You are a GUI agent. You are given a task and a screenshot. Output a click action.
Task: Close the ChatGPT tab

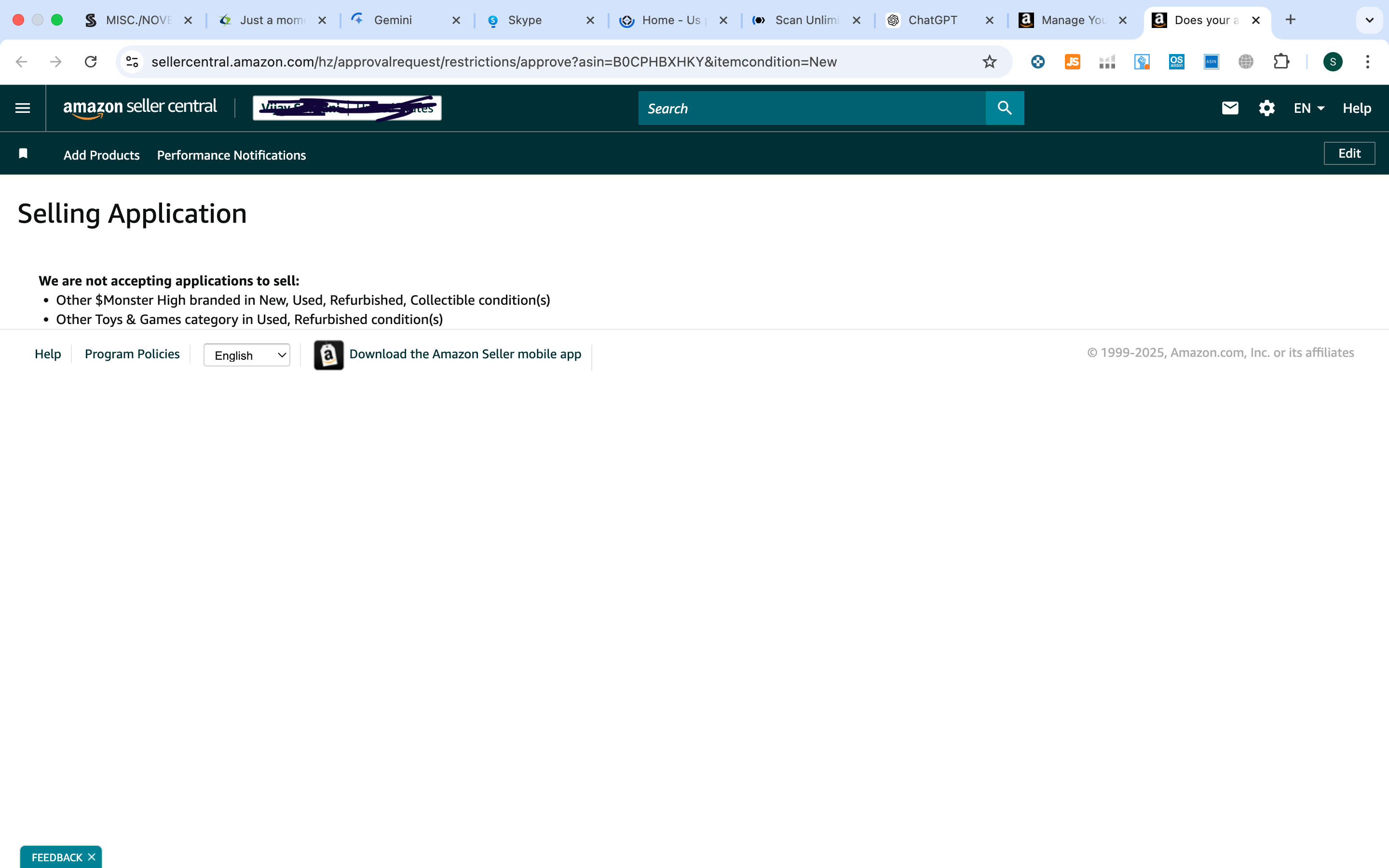click(990, 21)
